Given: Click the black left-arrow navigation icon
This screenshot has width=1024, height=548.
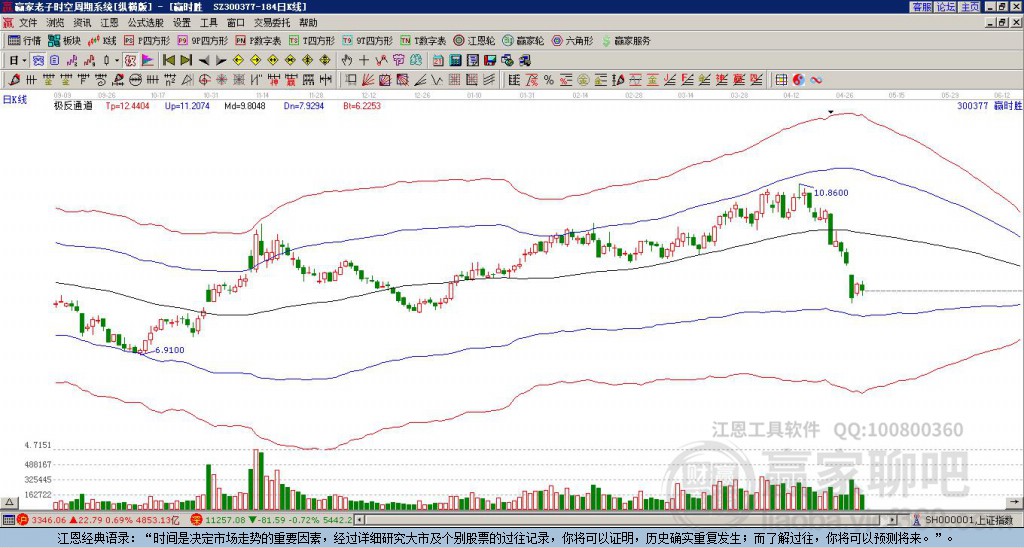Looking at the screenshot, I should 204,61.
